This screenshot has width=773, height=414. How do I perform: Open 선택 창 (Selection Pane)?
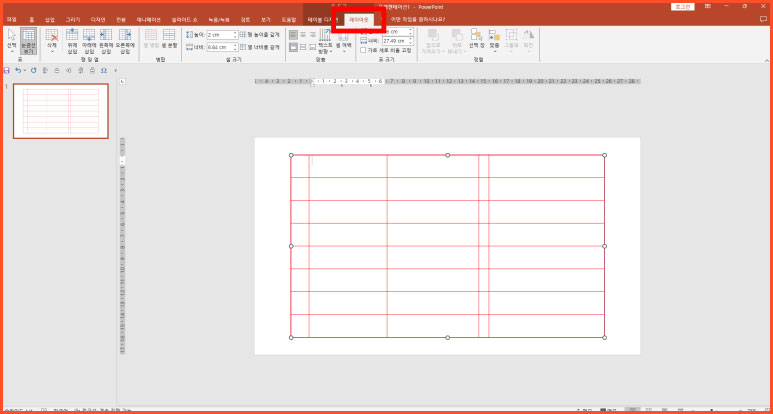pos(476,40)
